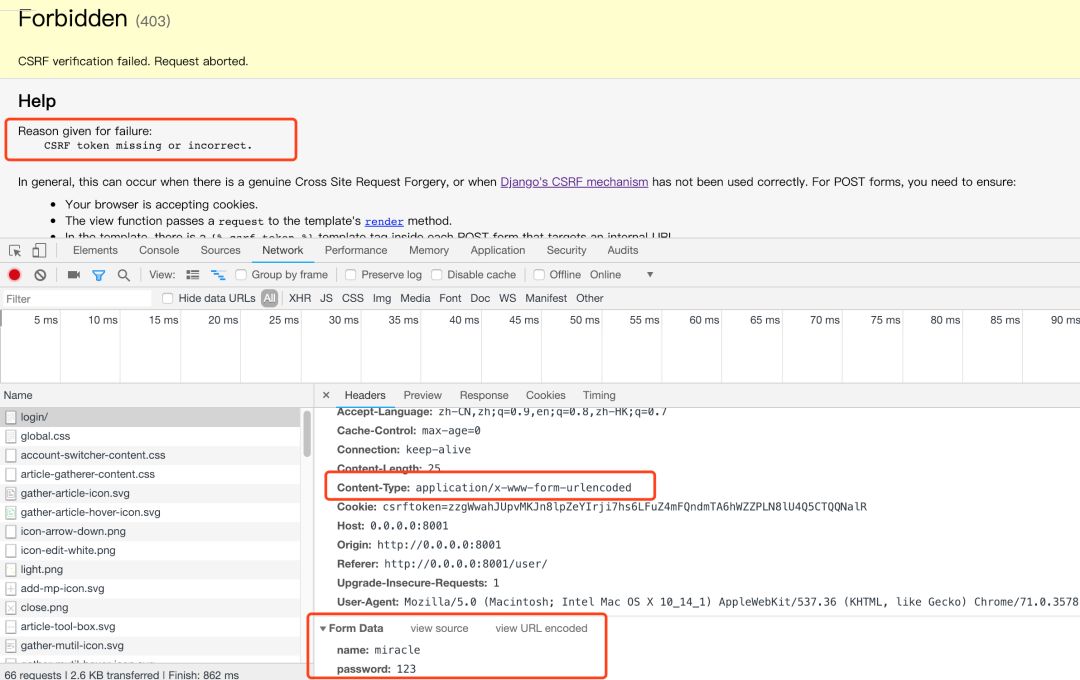Image resolution: width=1080 pixels, height=680 pixels.
Task: Enable the Group by frame checkbox
Action: coord(241,275)
